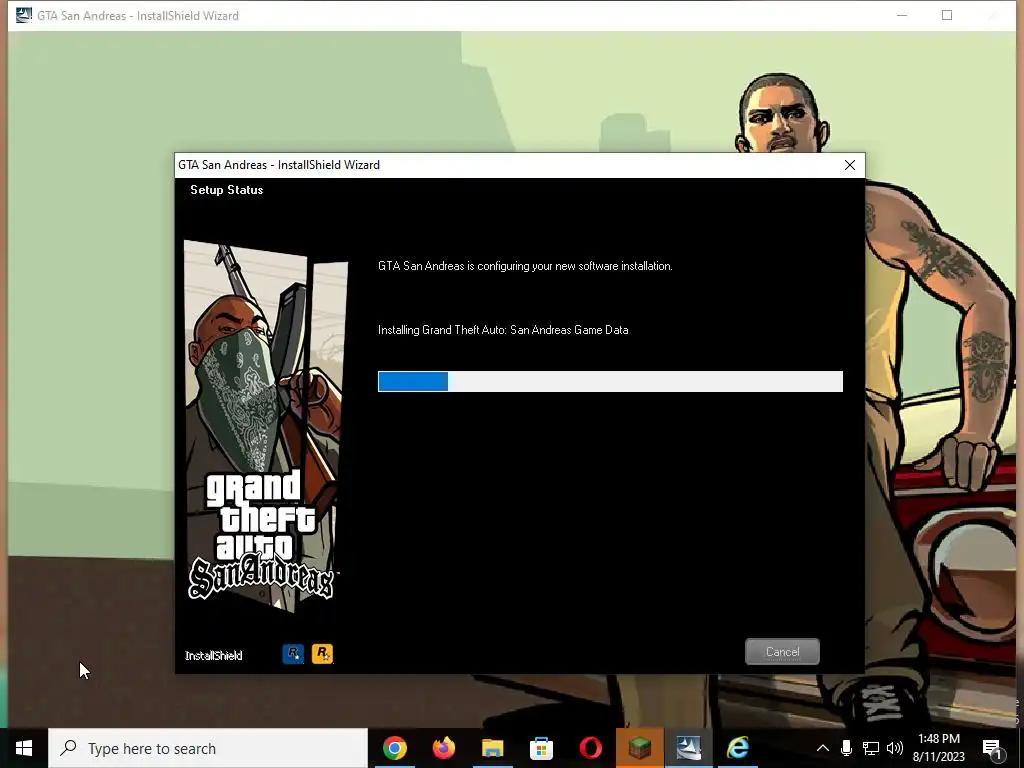Open network settings tray icon
The image size is (1024, 768).
click(871, 748)
